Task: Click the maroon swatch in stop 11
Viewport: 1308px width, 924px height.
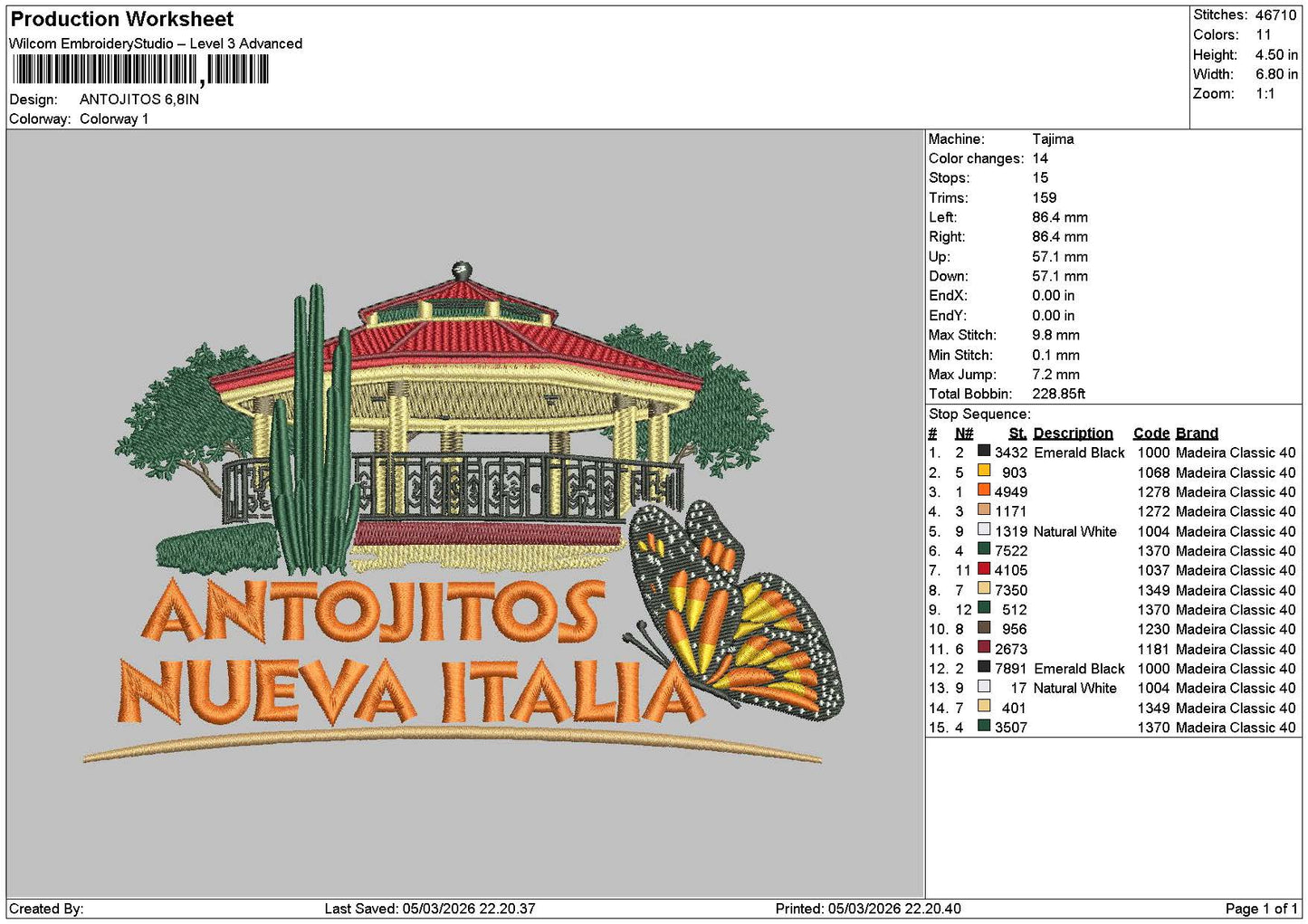Action: 984,647
